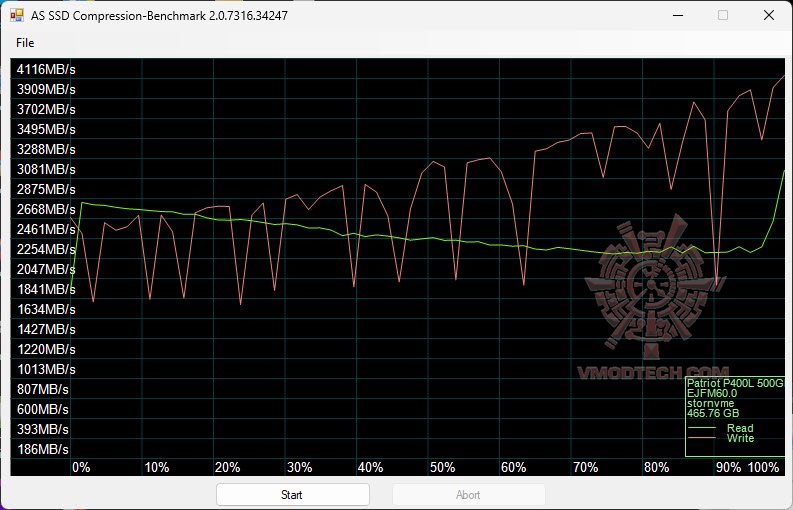The height and width of the screenshot is (510, 793).
Task: Click the 2047MB/s axis label
Action: [46, 269]
